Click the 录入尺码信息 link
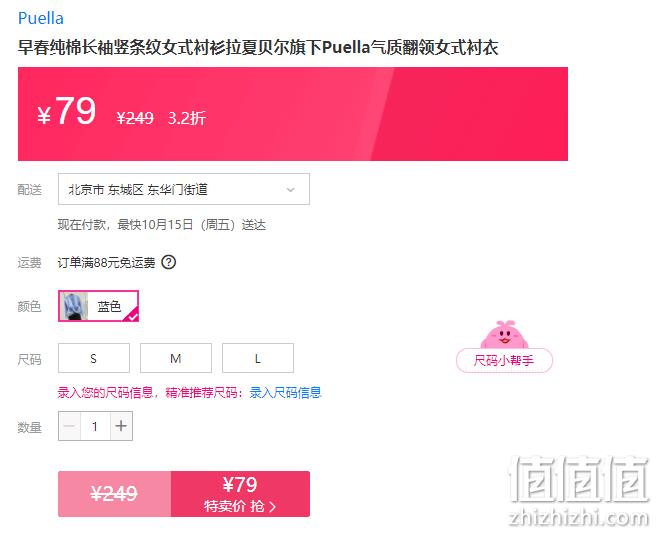The height and width of the screenshot is (535, 658). coord(285,393)
